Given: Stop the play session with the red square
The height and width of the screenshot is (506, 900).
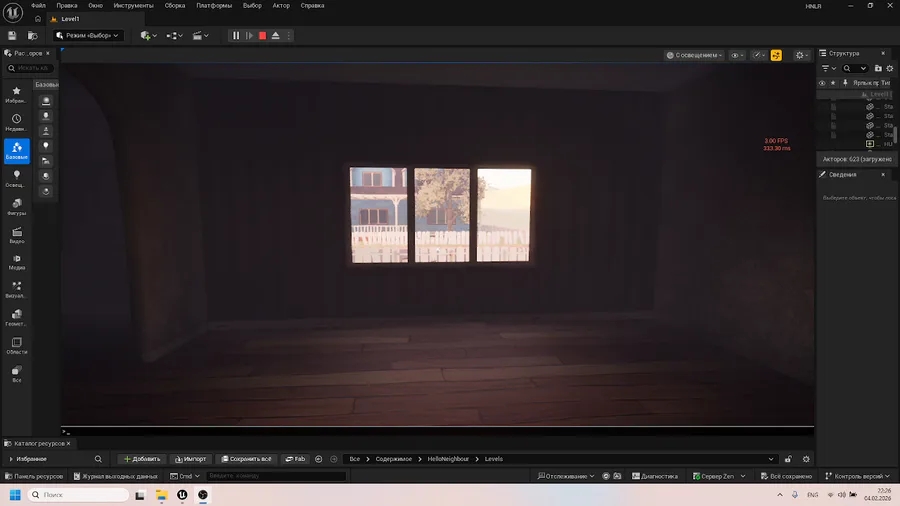Looking at the screenshot, I should click(x=262, y=36).
